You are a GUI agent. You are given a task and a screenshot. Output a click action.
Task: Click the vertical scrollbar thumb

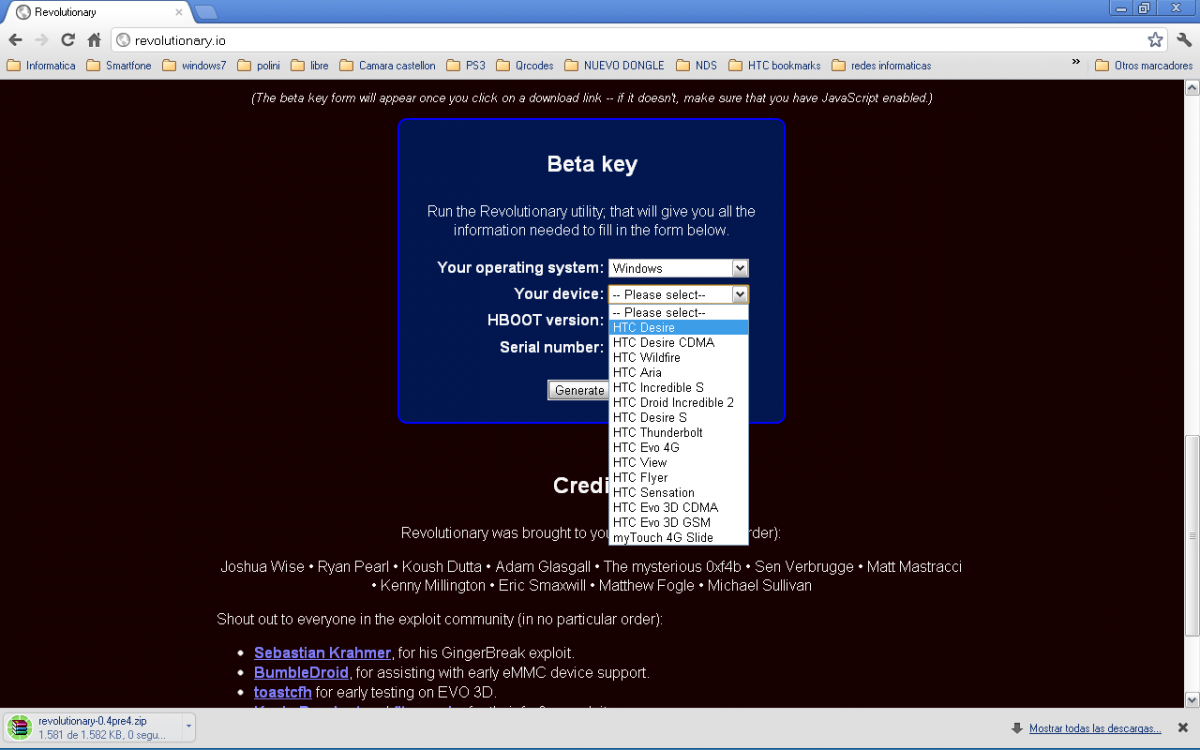click(1191, 535)
